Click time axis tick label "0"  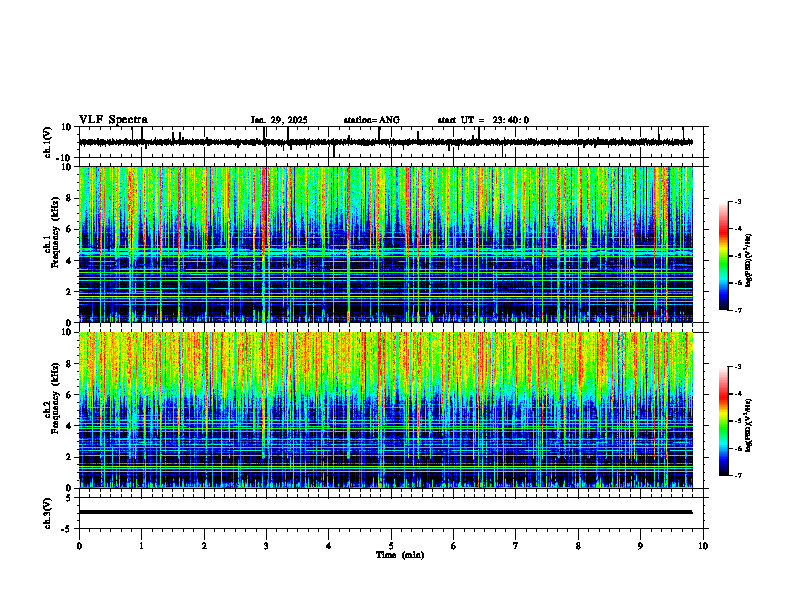[x=79, y=546]
